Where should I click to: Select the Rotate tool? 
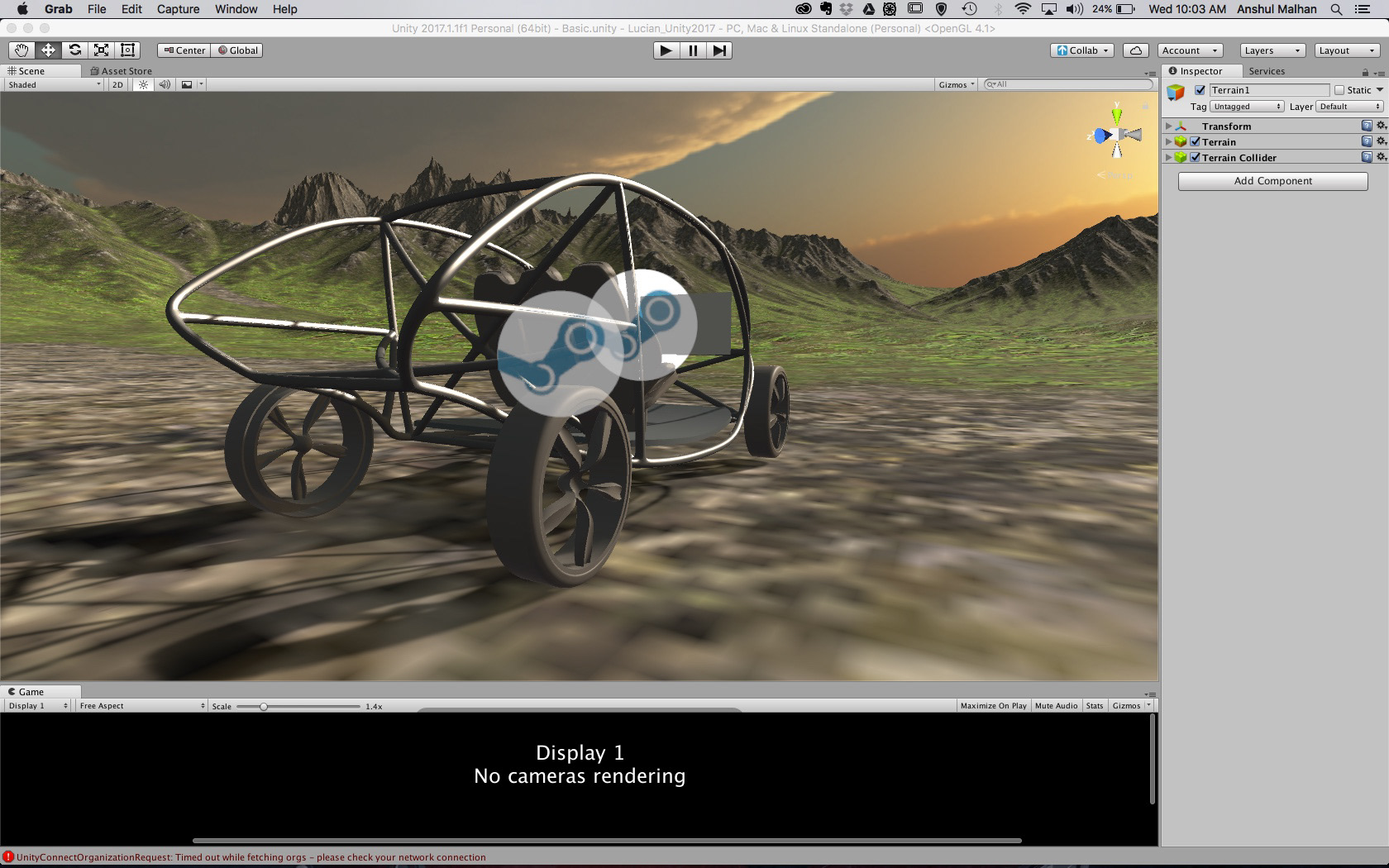(74, 50)
